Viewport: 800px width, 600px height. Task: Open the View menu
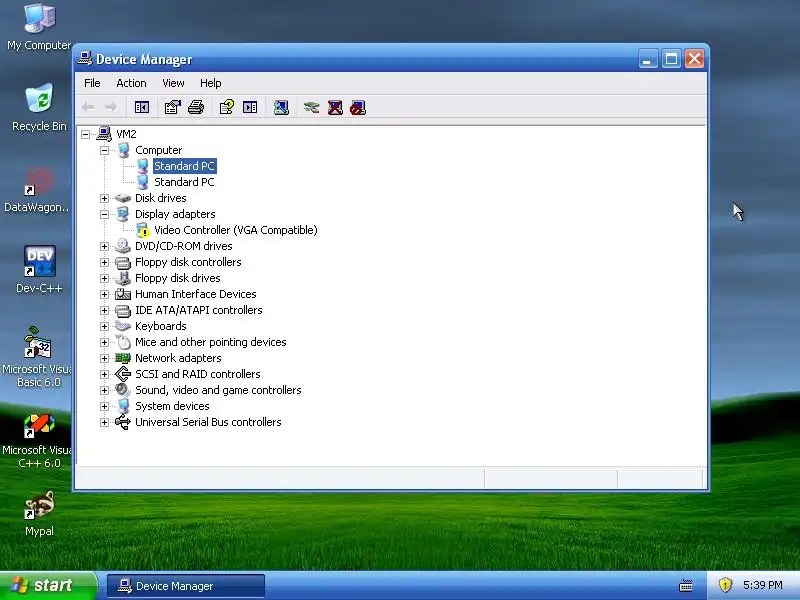coord(173,83)
